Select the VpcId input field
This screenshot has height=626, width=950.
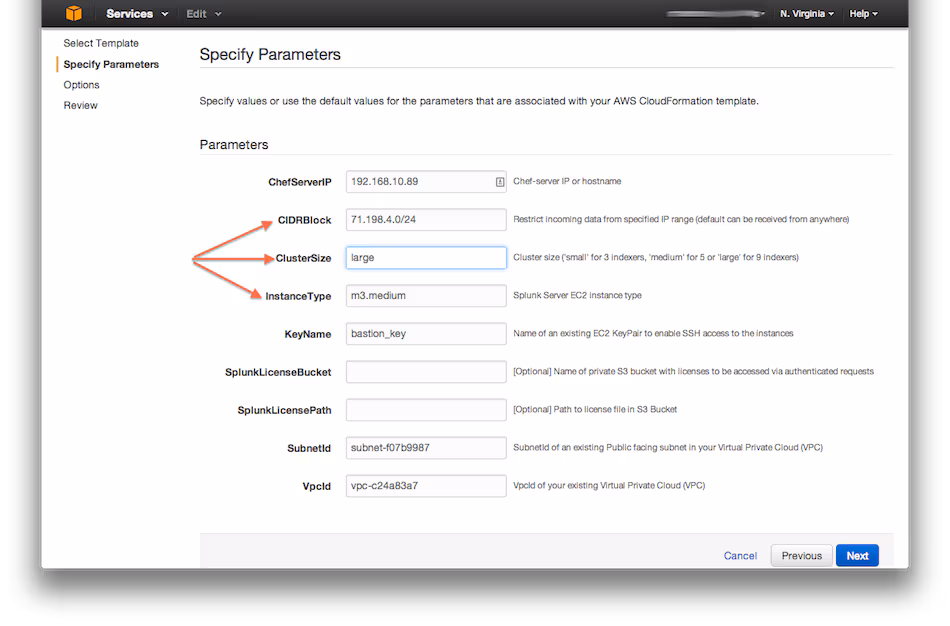pyautogui.click(x=425, y=485)
